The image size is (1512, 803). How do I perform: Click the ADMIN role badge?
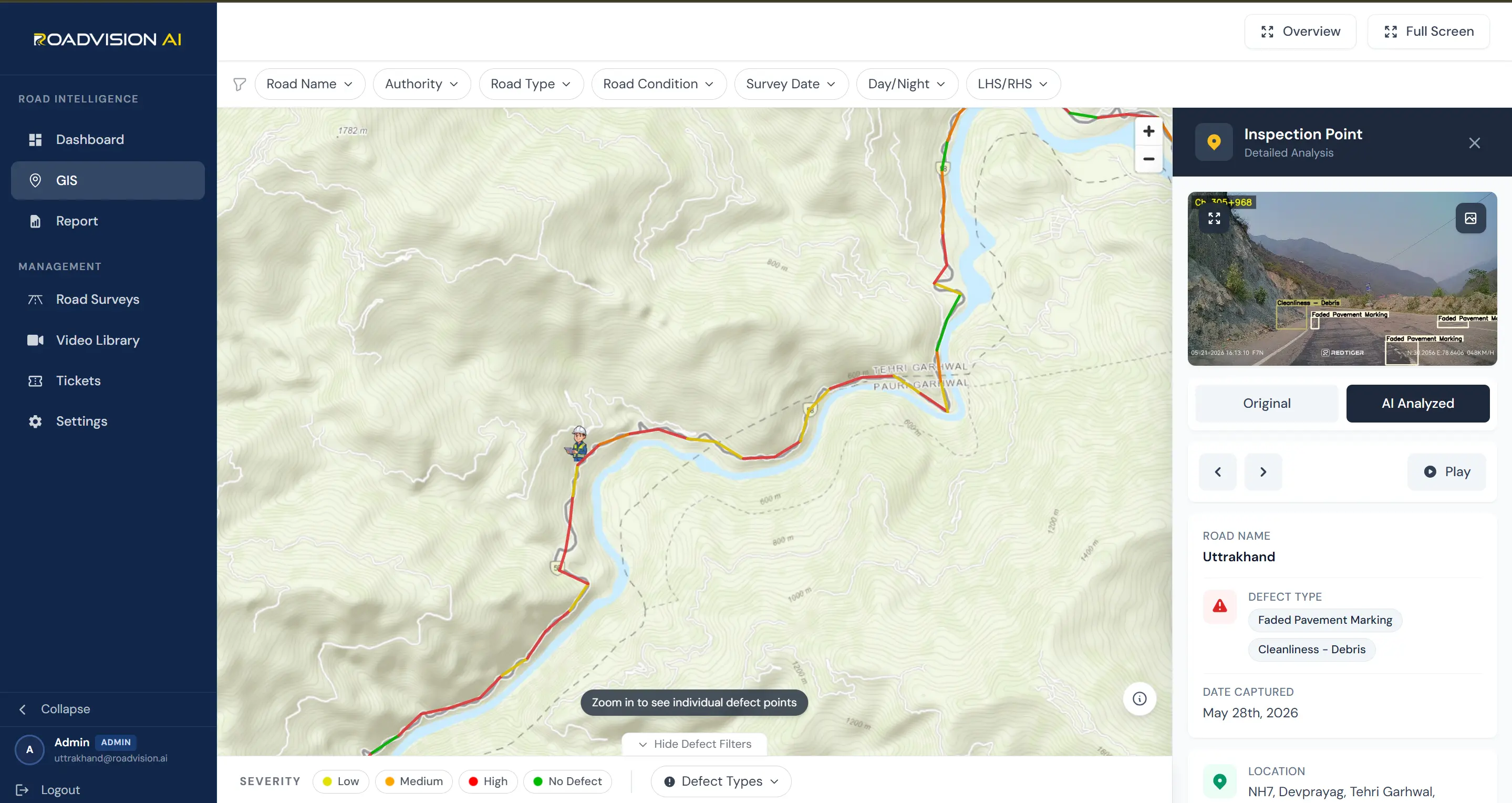[x=116, y=743]
